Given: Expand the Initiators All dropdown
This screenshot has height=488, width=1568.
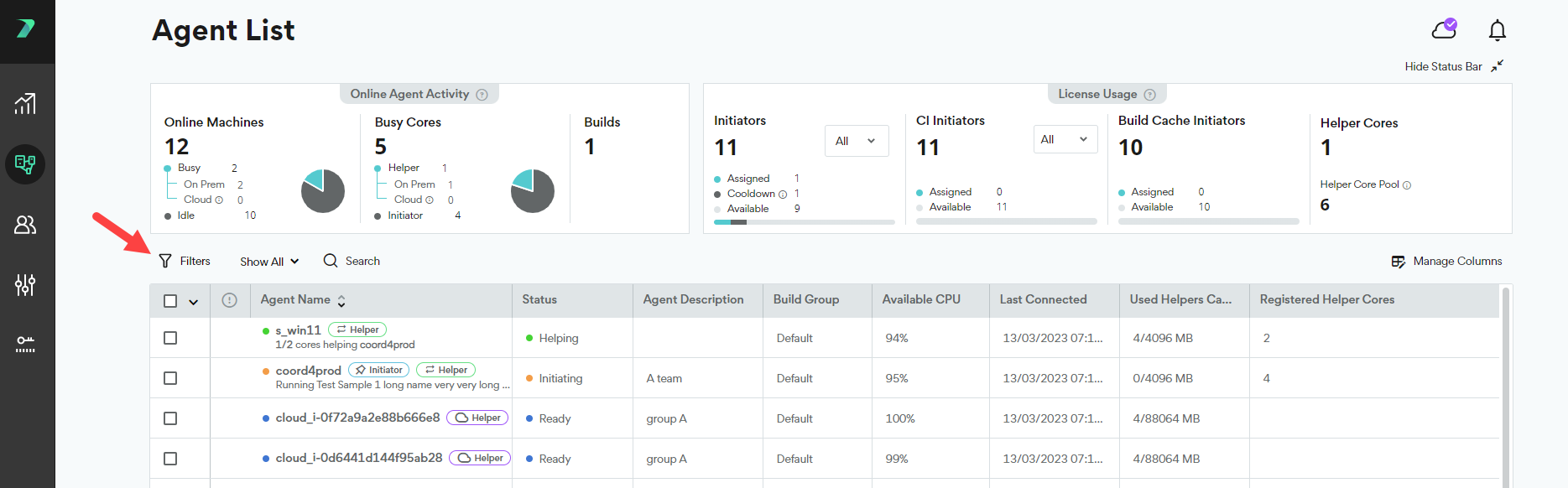Looking at the screenshot, I should 856,141.
